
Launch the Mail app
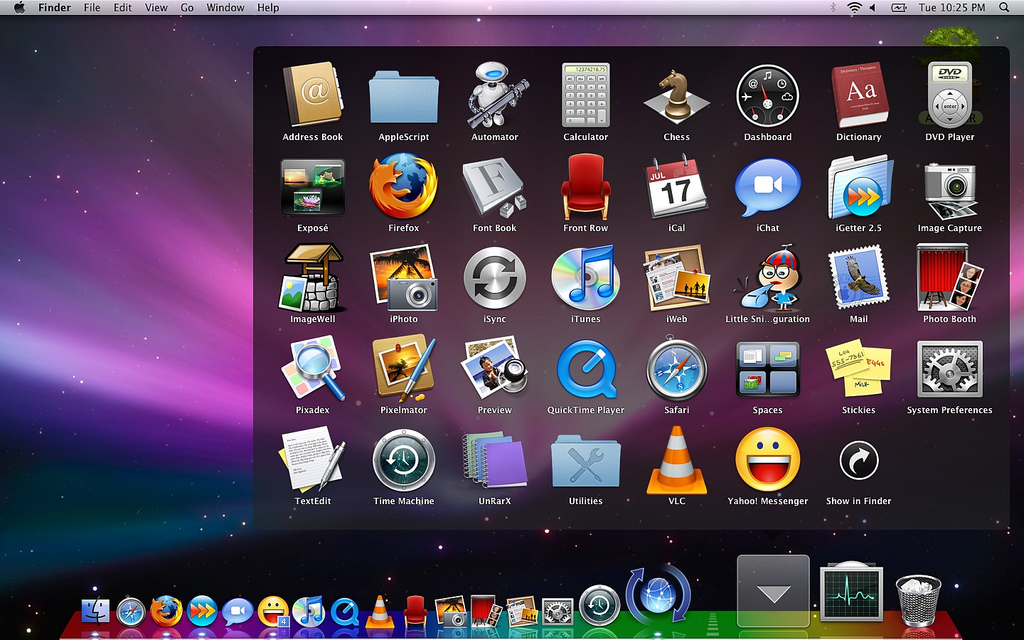click(x=859, y=278)
